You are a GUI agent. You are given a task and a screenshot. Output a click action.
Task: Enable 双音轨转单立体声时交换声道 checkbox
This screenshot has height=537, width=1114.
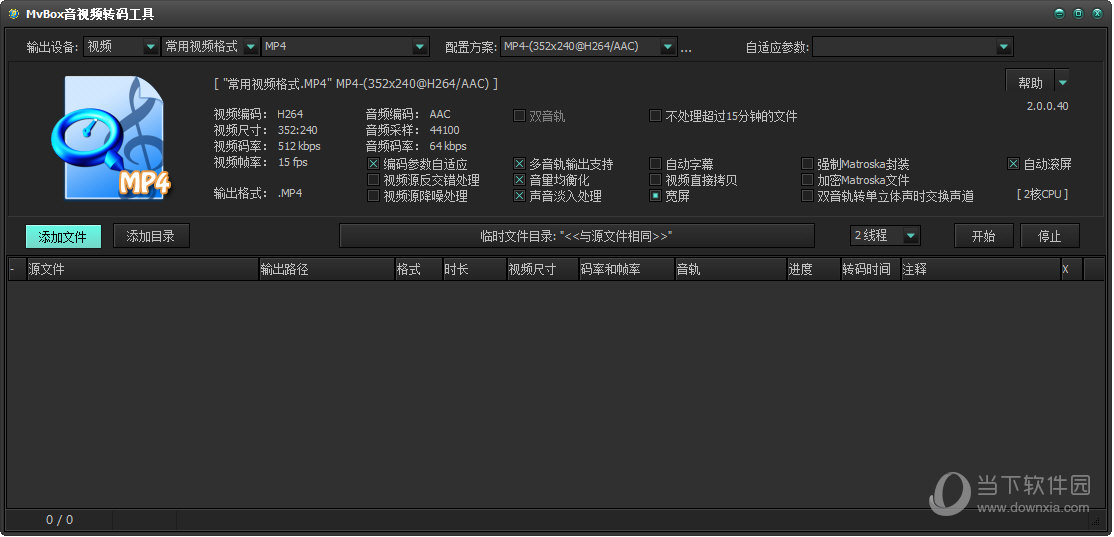[x=807, y=195]
